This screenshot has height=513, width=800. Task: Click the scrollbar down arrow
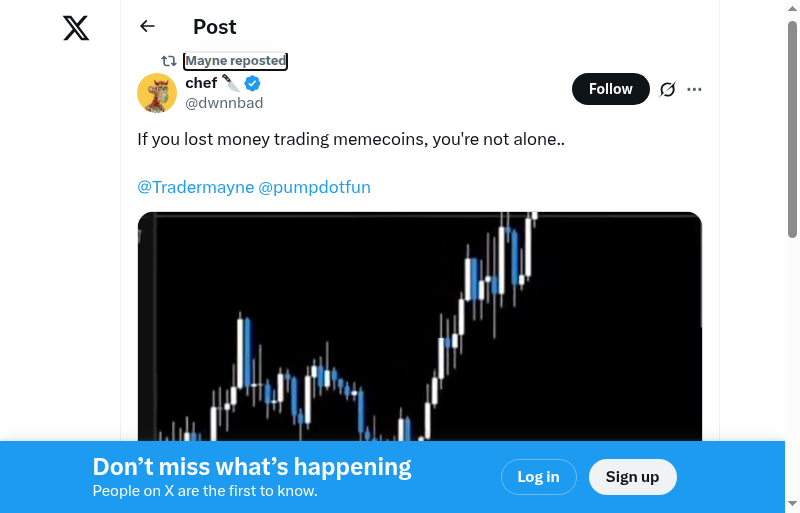coord(792,504)
